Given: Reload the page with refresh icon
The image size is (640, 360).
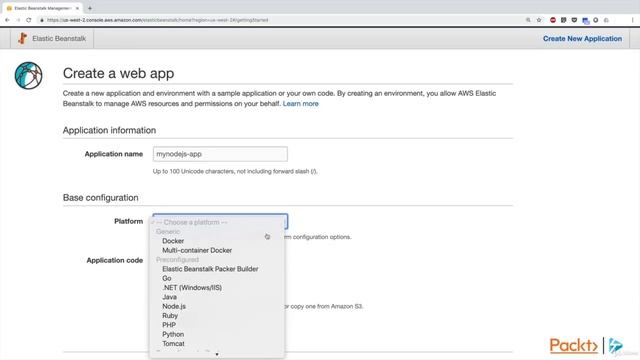Looking at the screenshot, I should click(29, 20).
